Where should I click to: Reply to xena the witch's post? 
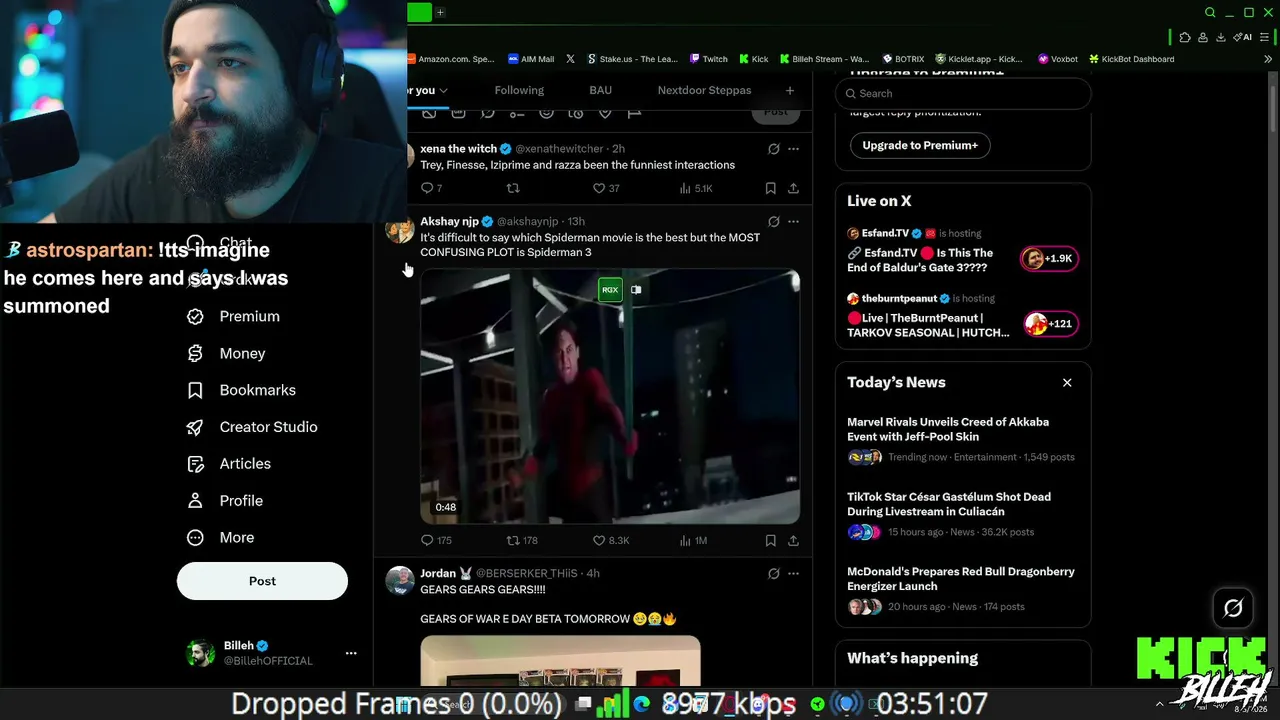pos(427,188)
